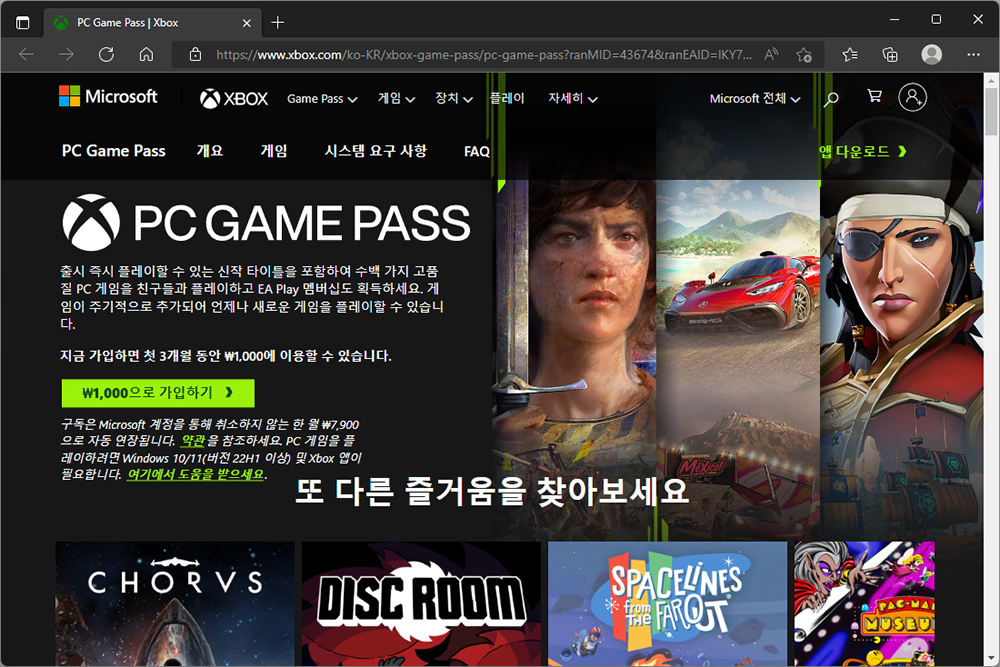The width and height of the screenshot is (1000, 667).
Task: Expand the 장치 dropdown menu
Action: click(x=453, y=99)
